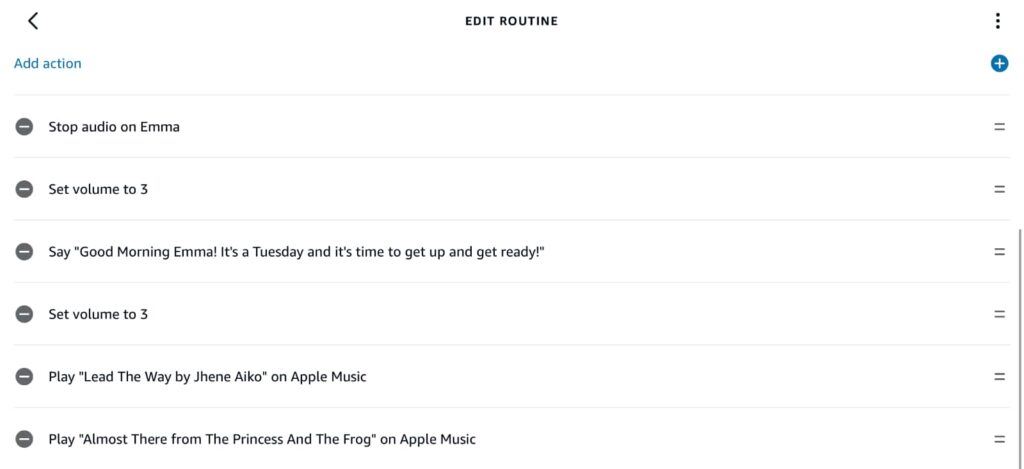The height and width of the screenshot is (469, 1024).
Task: Select the reorder handle for "Almost There" row
Action: (998, 439)
